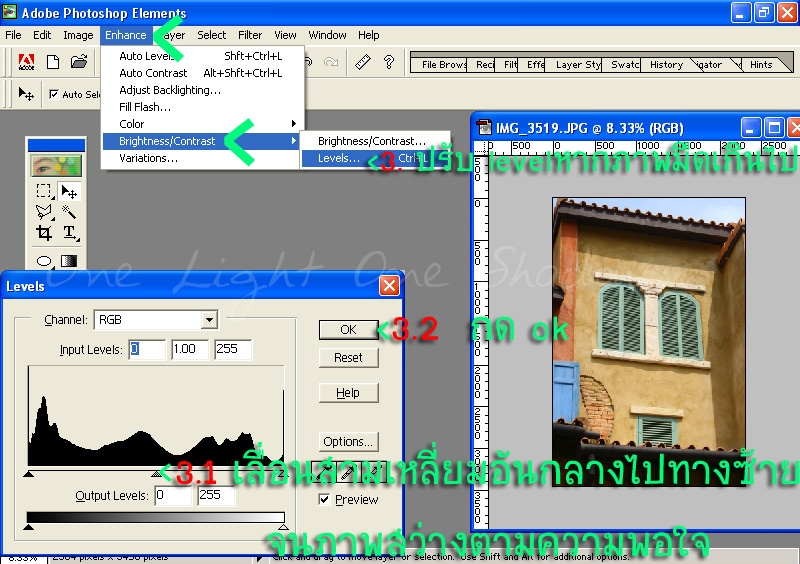Image resolution: width=800 pixels, height=564 pixels.
Task: Select the Ellipse shape tool
Action: pyautogui.click(x=44, y=261)
